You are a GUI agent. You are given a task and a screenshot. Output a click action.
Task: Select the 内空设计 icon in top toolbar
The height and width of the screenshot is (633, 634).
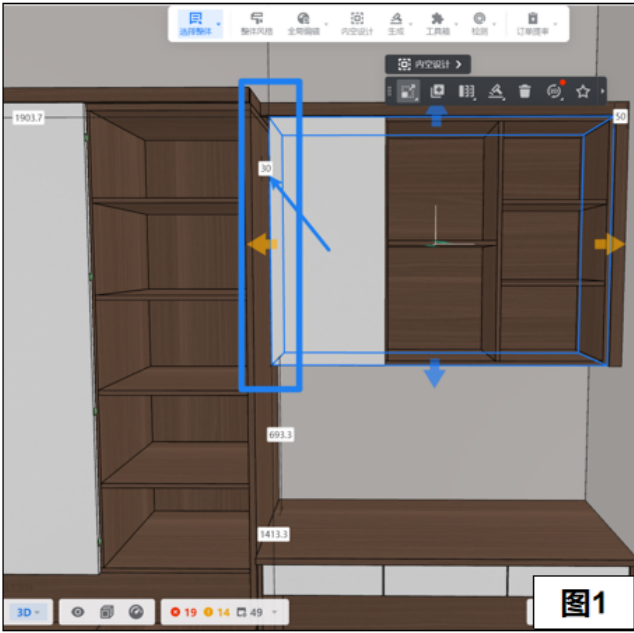pyautogui.click(x=356, y=24)
